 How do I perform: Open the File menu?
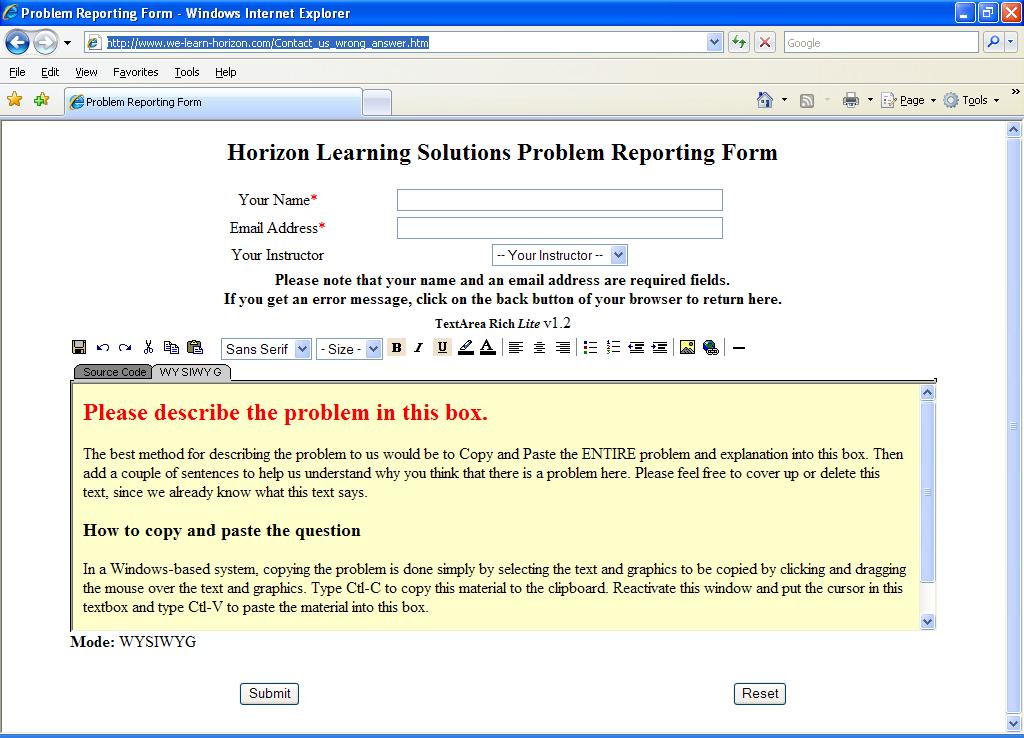(x=18, y=72)
